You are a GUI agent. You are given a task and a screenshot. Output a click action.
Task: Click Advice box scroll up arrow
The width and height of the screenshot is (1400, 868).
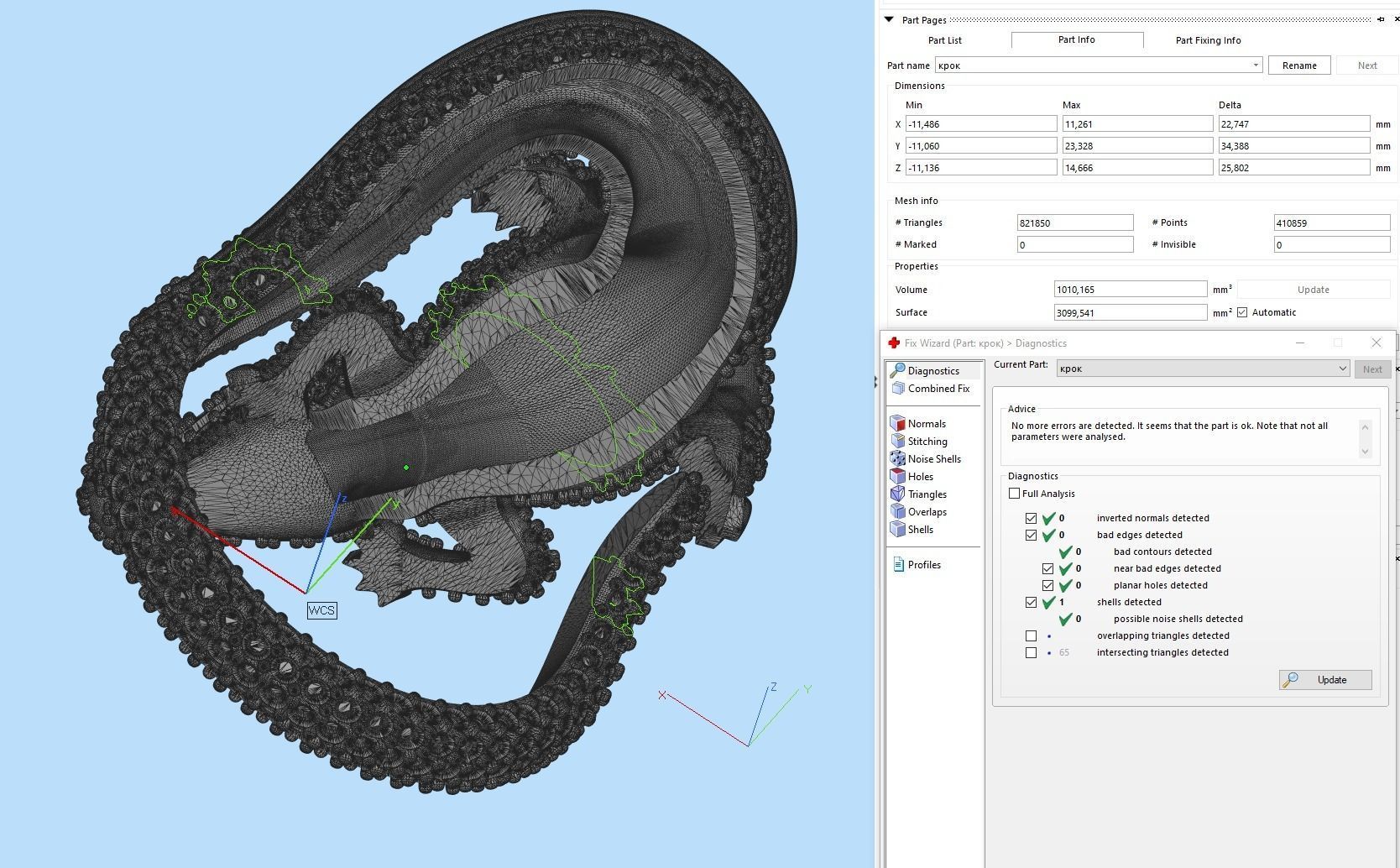pyautogui.click(x=1365, y=426)
